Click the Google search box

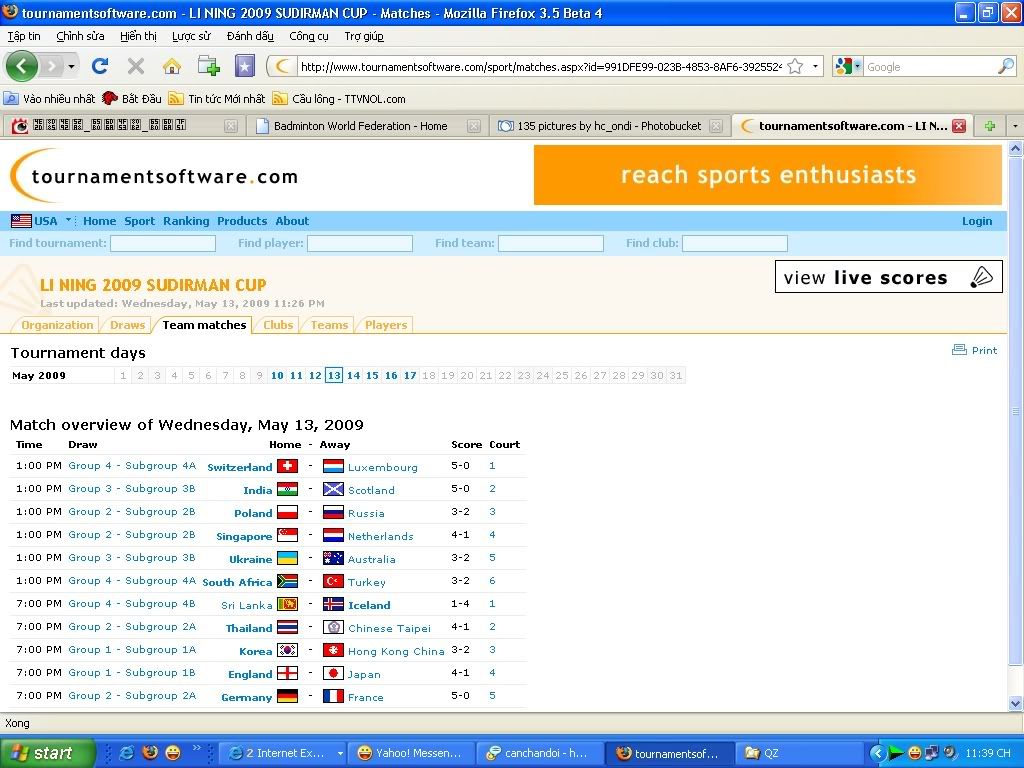coord(931,67)
